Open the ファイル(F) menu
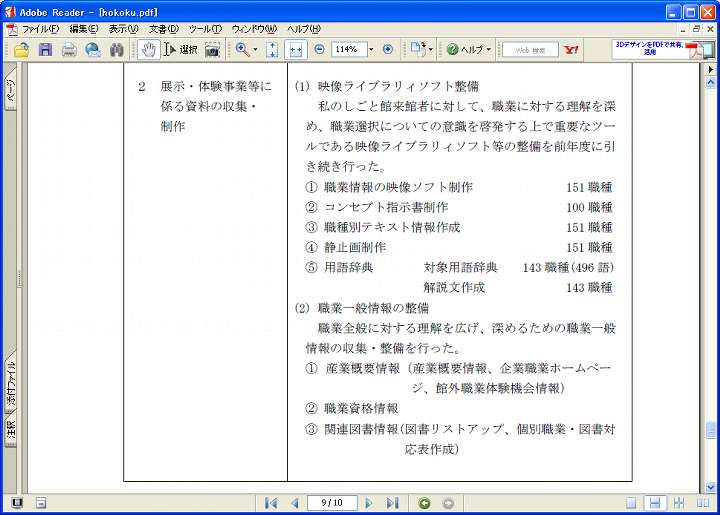This screenshot has width=720, height=515. coord(40,29)
